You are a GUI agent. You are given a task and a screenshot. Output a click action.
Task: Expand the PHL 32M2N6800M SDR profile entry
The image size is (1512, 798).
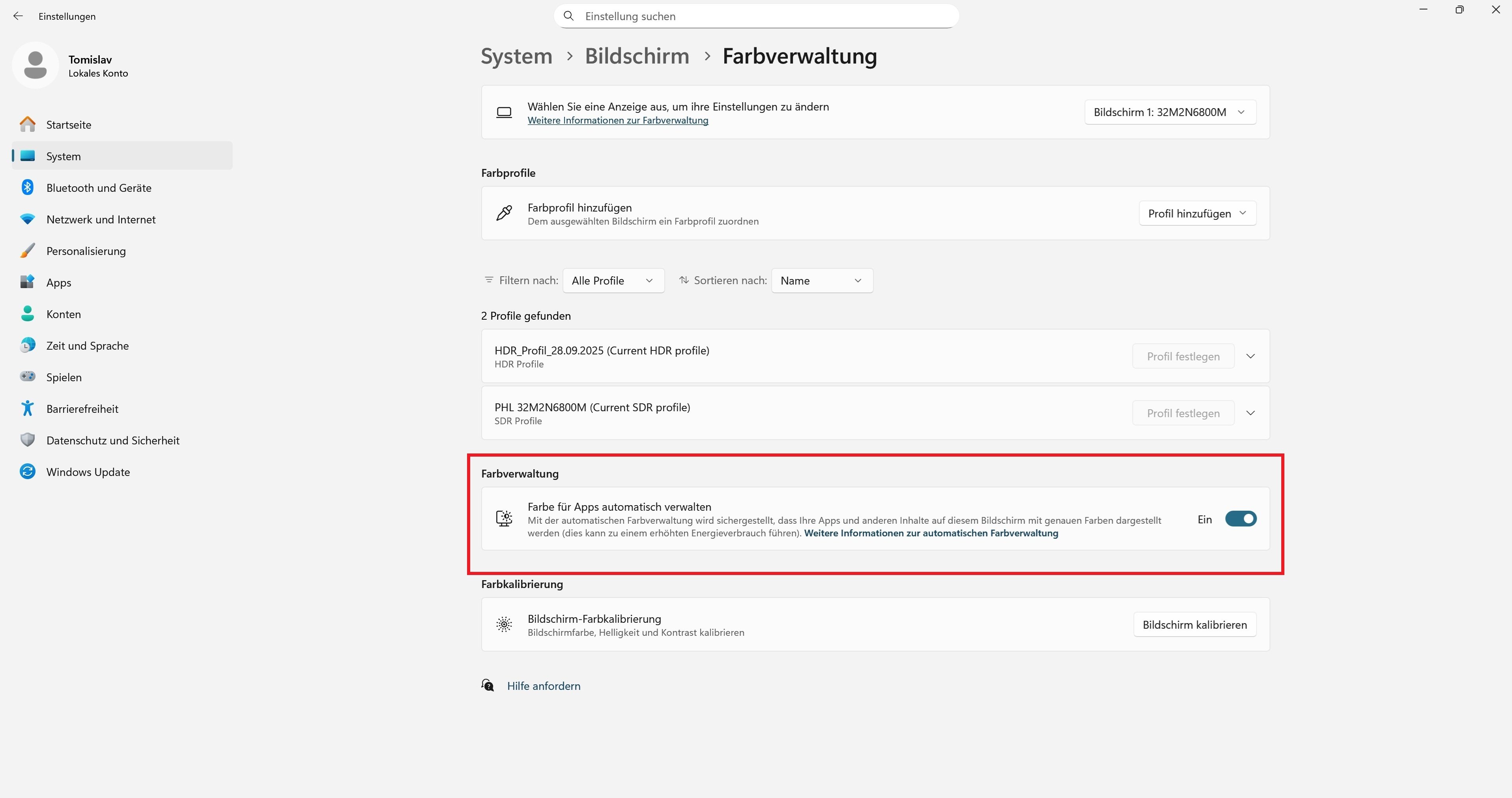coord(1250,413)
